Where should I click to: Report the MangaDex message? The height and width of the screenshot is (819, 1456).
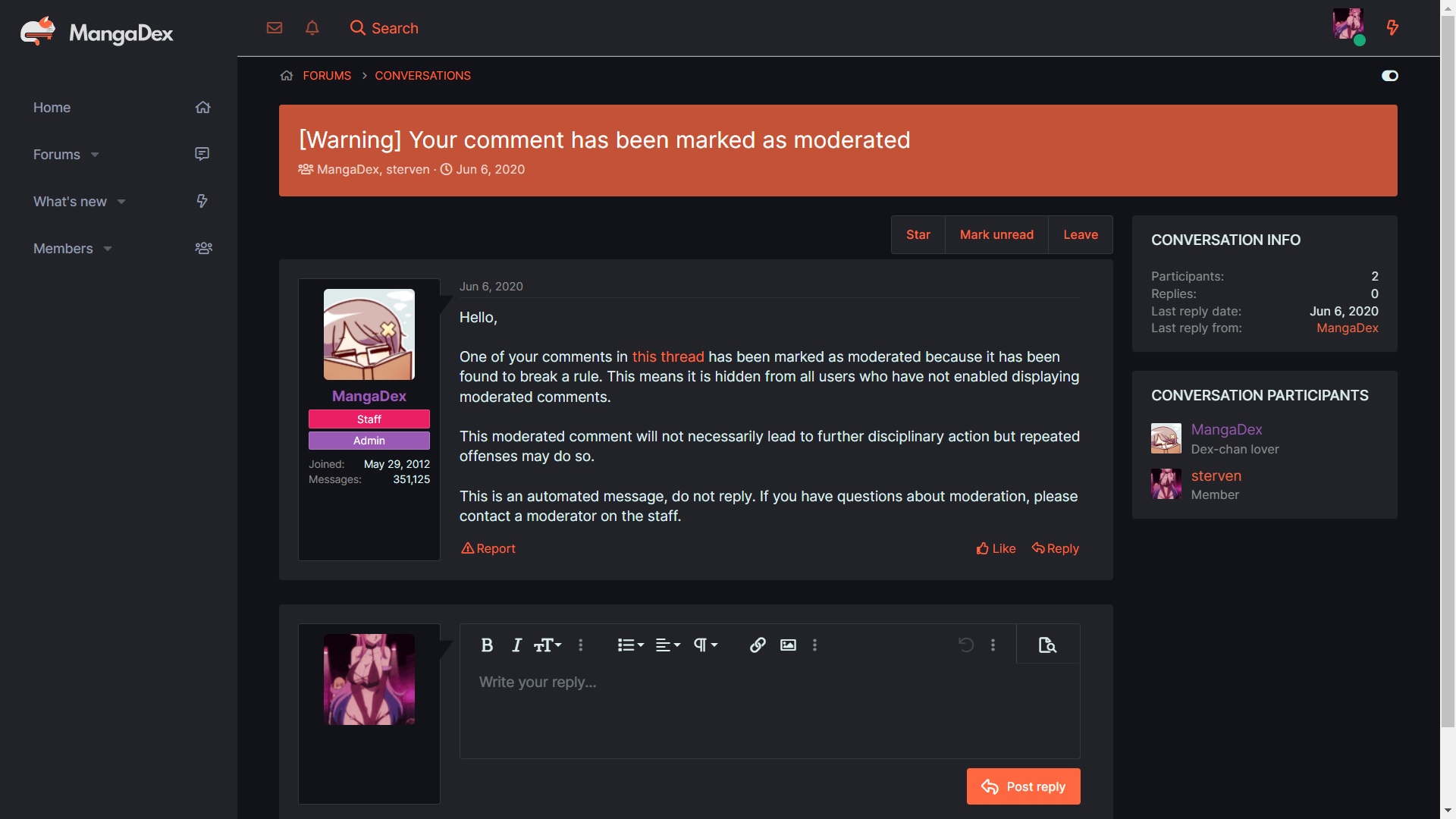point(488,548)
